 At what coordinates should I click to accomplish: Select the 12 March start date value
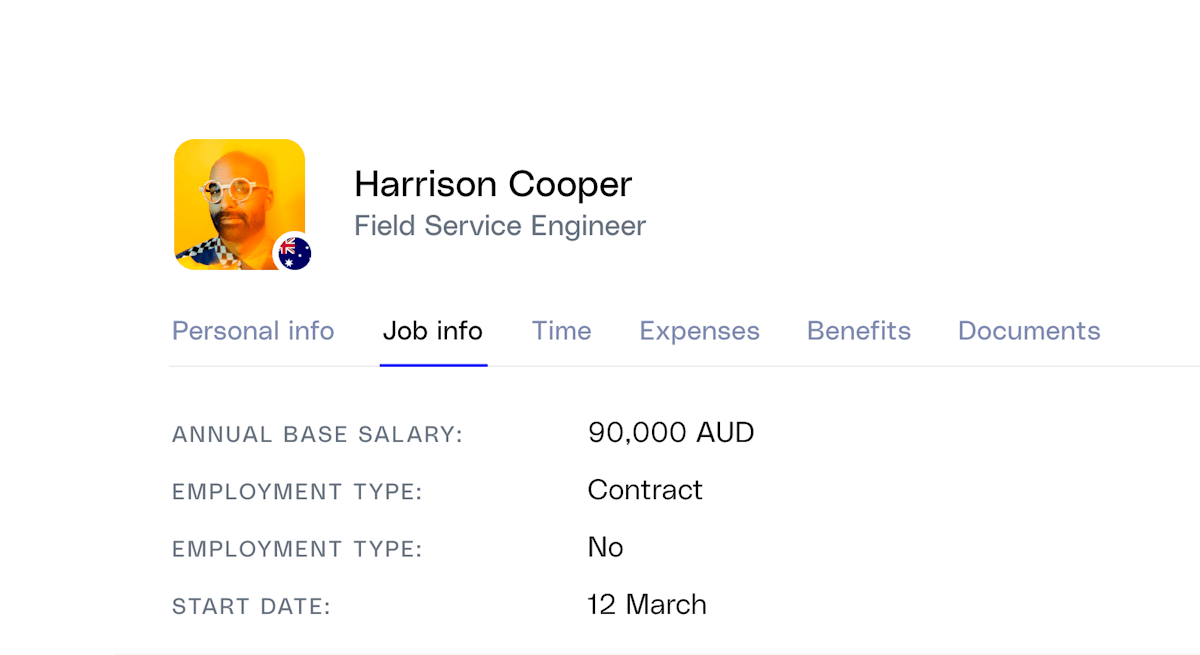(x=646, y=604)
